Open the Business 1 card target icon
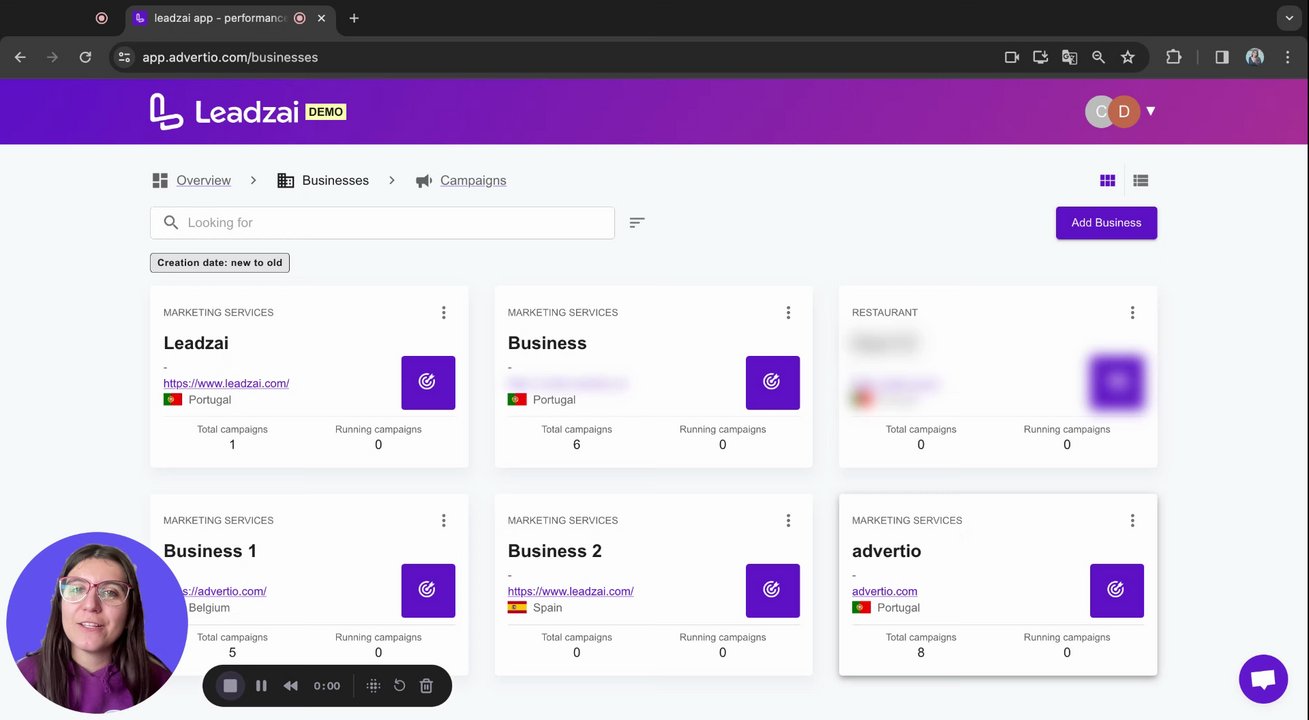 428,590
